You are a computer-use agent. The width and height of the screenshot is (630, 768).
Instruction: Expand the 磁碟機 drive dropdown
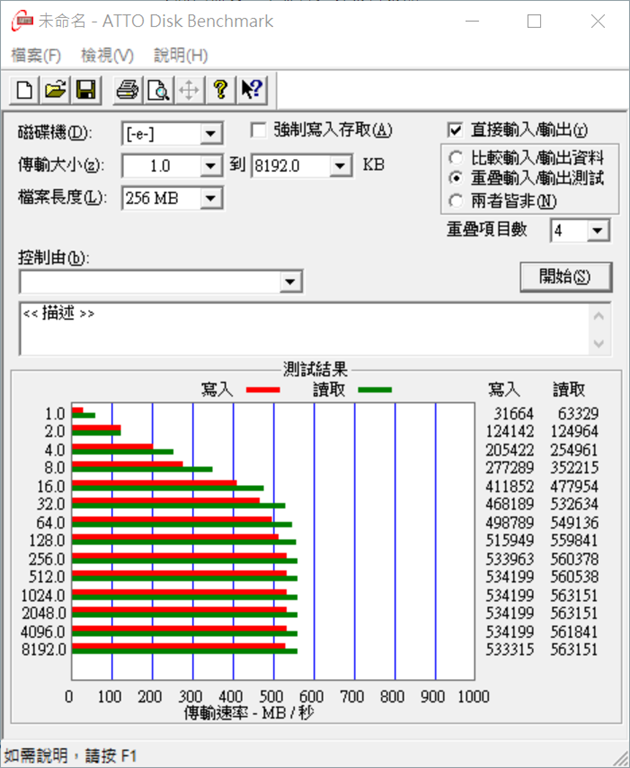210,134
